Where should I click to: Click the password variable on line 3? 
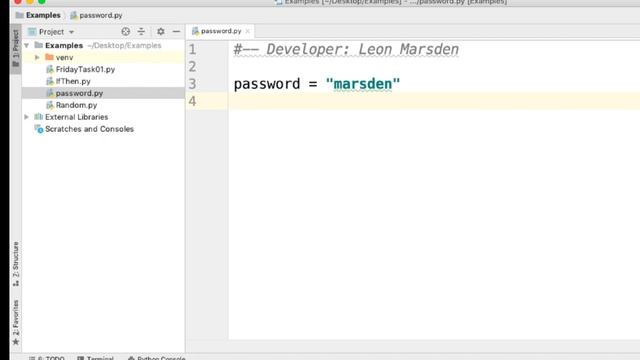pyautogui.click(x=267, y=84)
